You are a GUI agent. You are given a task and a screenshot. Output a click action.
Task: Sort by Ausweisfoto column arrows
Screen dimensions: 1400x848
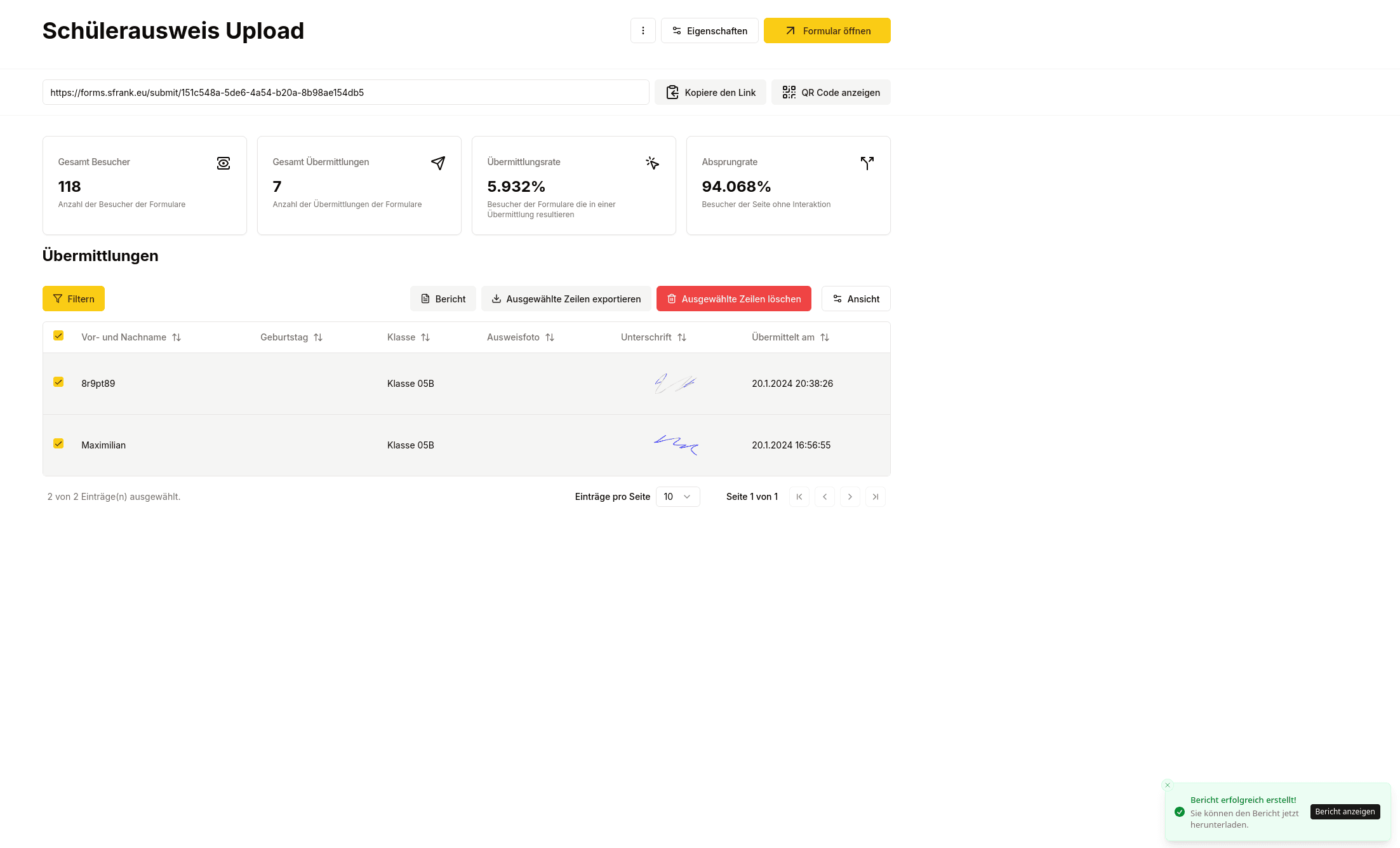(550, 337)
